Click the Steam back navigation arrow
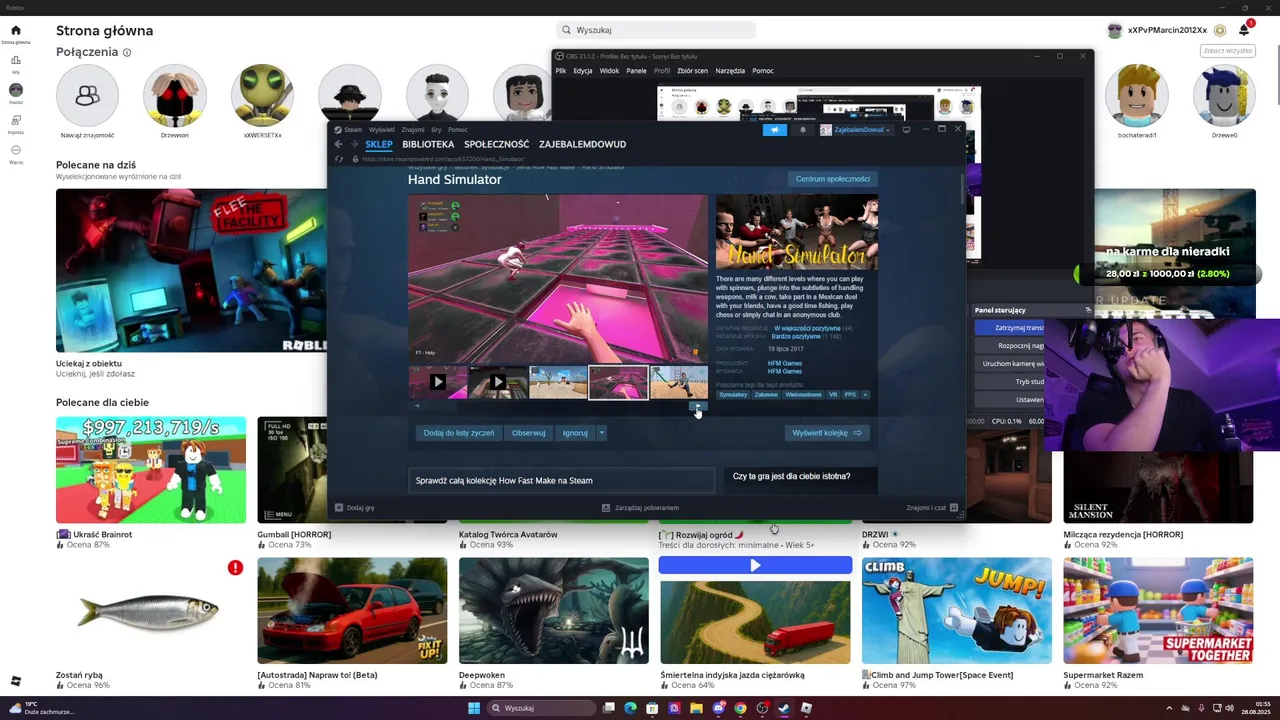This screenshot has width=1280, height=720. pos(338,144)
